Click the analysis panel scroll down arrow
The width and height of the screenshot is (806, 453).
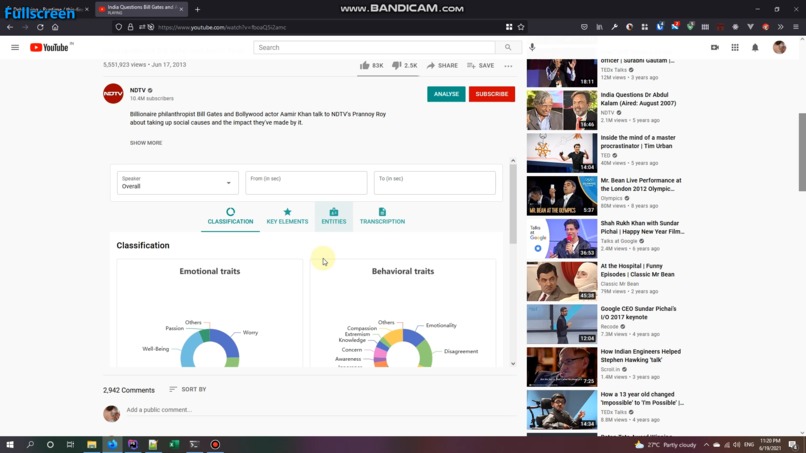[x=513, y=364]
